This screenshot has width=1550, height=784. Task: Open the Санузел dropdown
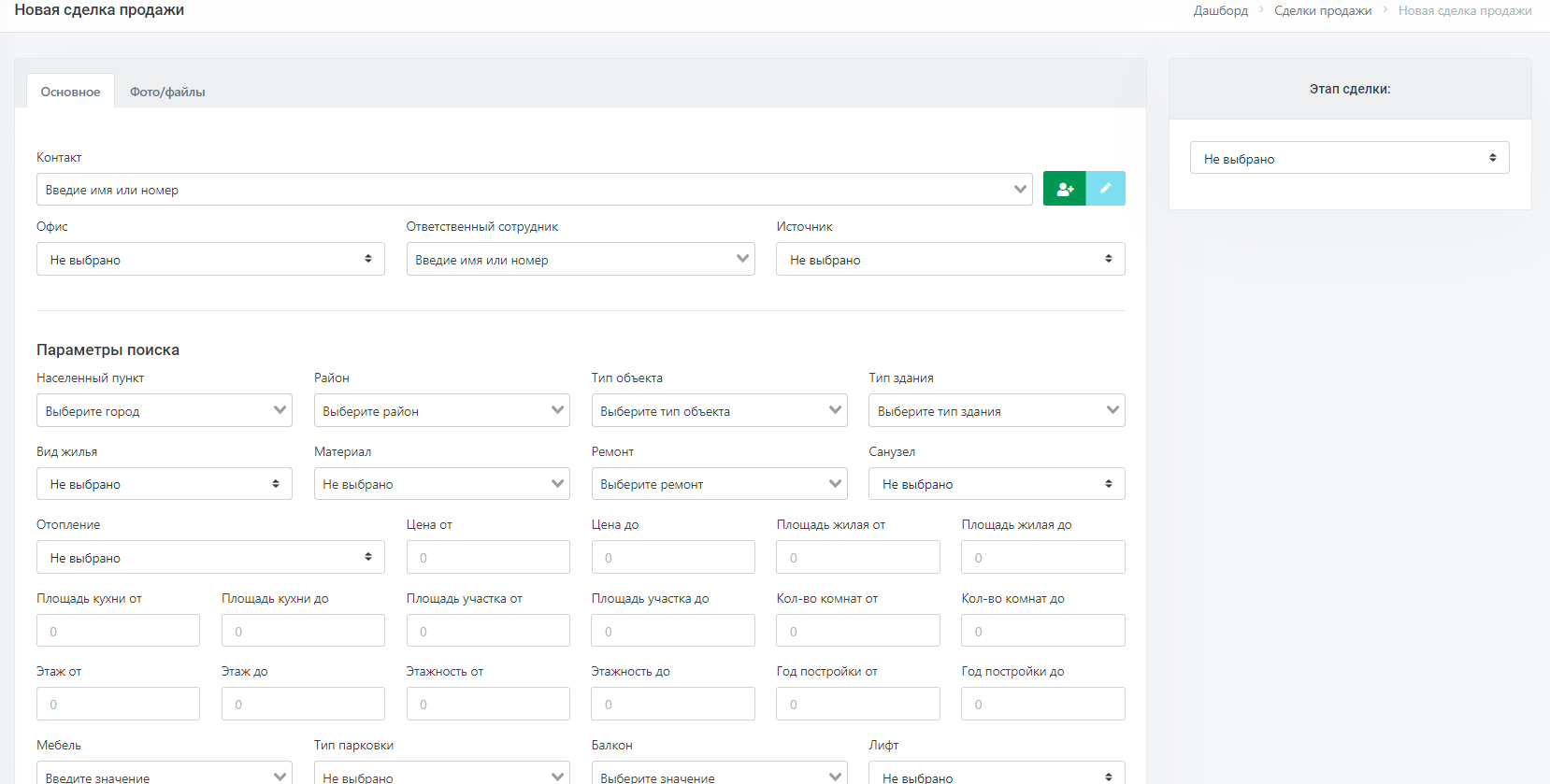[997, 484]
